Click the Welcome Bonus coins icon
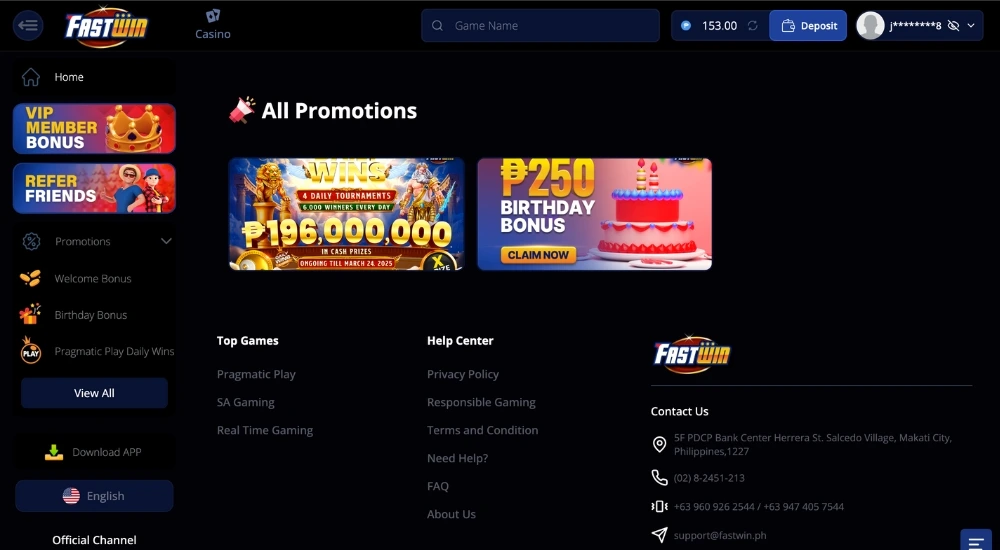 [30, 278]
